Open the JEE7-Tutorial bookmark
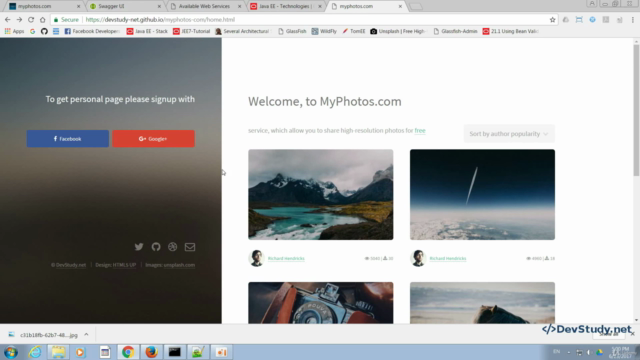The width and height of the screenshot is (640, 360). pyautogui.click(x=191, y=31)
